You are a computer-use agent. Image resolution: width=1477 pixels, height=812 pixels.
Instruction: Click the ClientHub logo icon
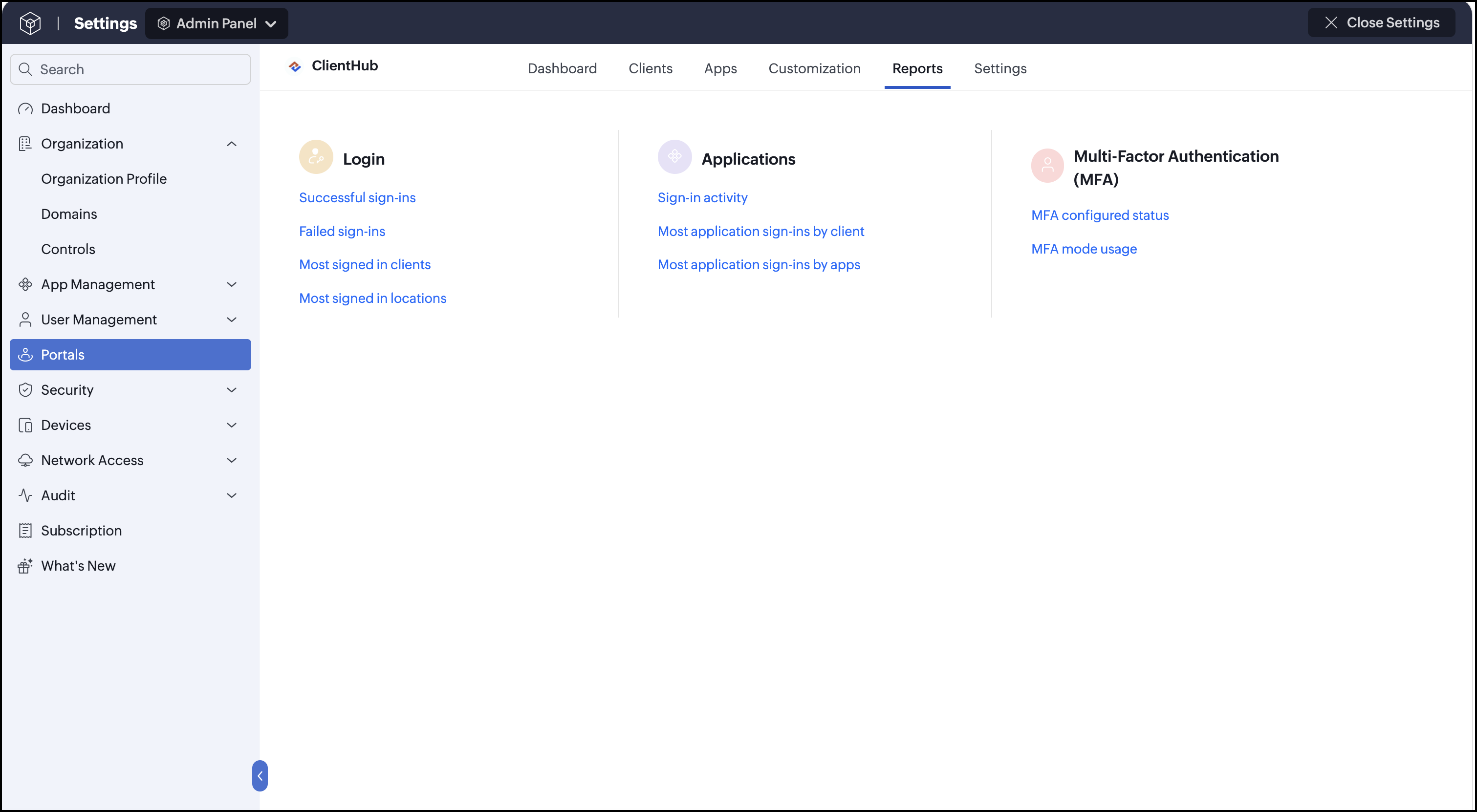click(295, 66)
